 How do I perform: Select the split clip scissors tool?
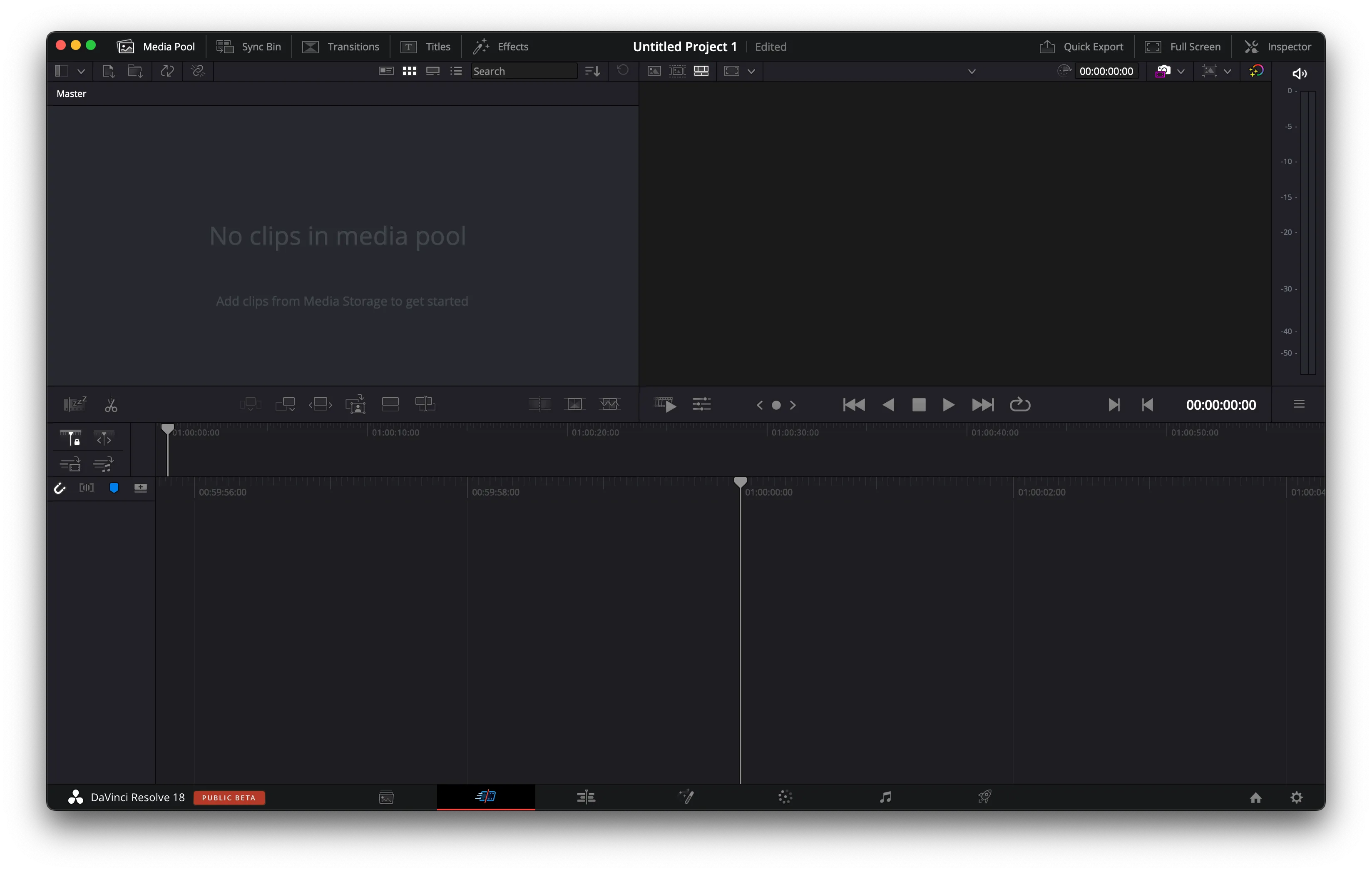pos(111,405)
